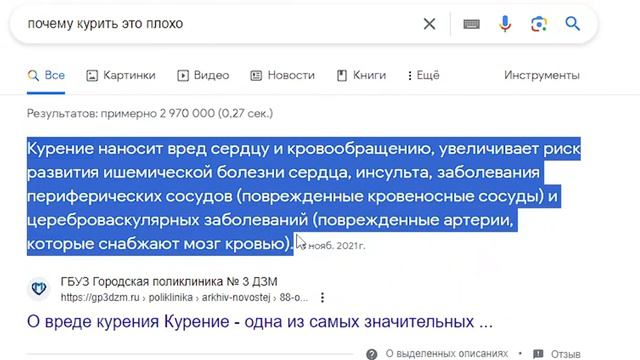This screenshot has height=360, width=640.
Task: Click the highlighted featured snippet text
Action: pos(303,196)
